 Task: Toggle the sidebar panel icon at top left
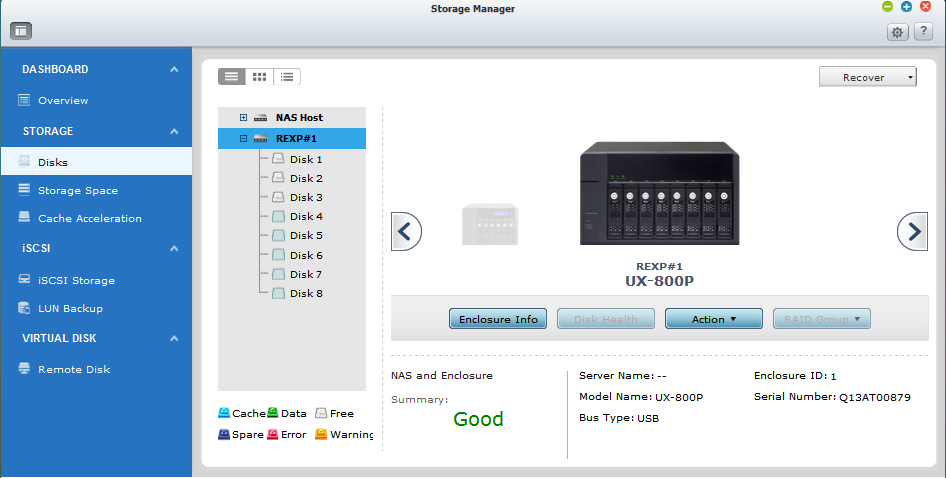(22, 31)
